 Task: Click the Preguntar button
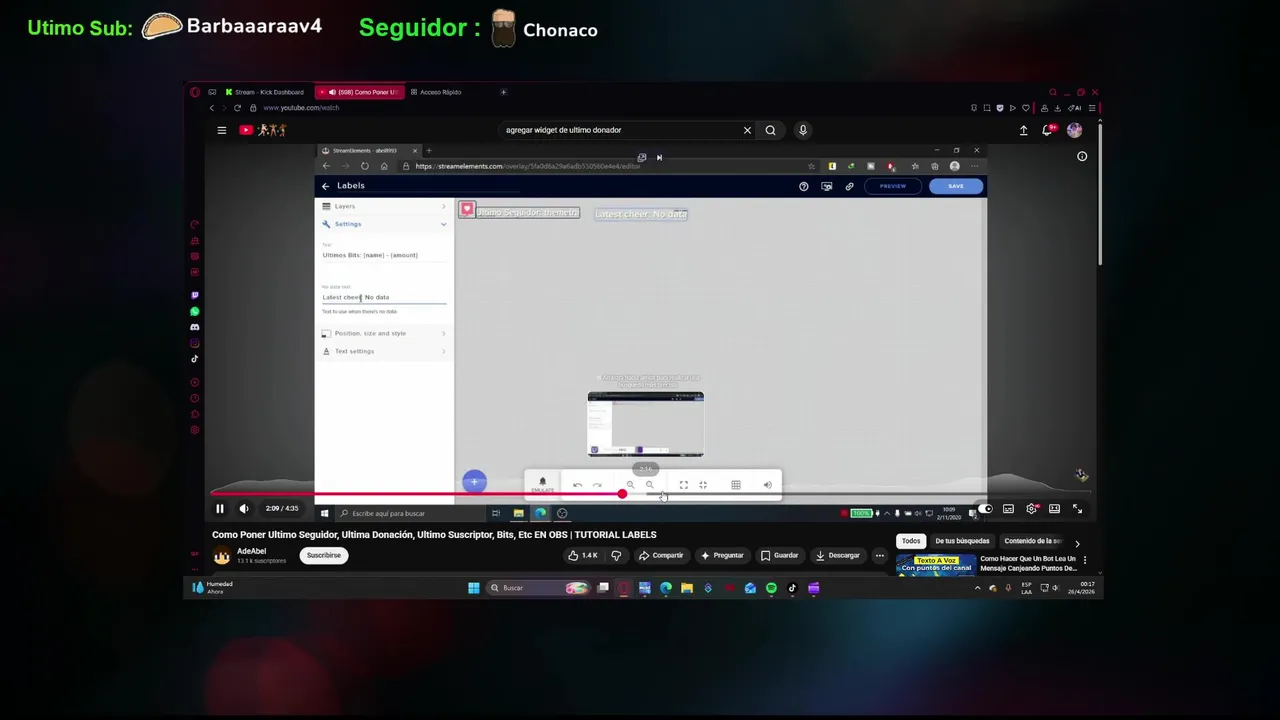723,556
